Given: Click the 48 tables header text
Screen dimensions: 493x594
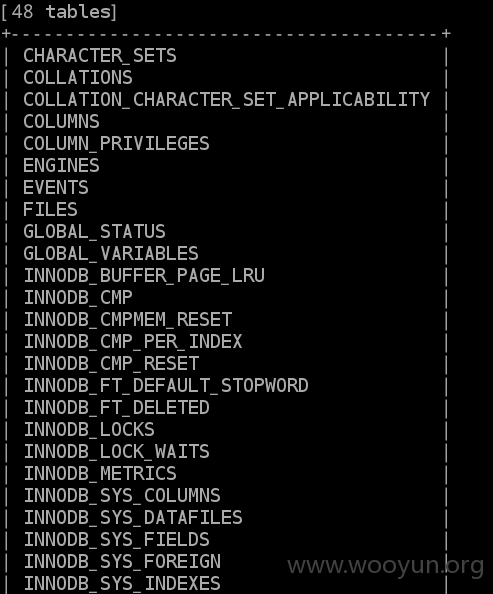Looking at the screenshot, I should tap(59, 12).
